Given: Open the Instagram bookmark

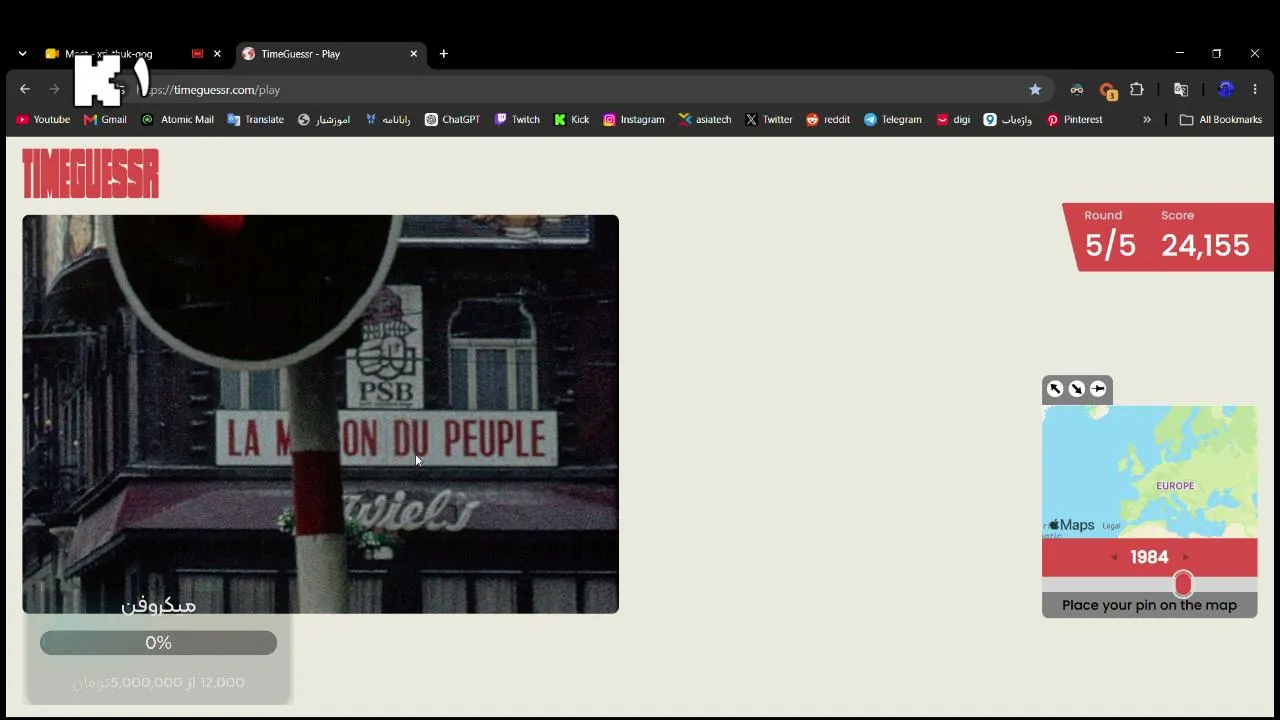Looking at the screenshot, I should pyautogui.click(x=634, y=120).
